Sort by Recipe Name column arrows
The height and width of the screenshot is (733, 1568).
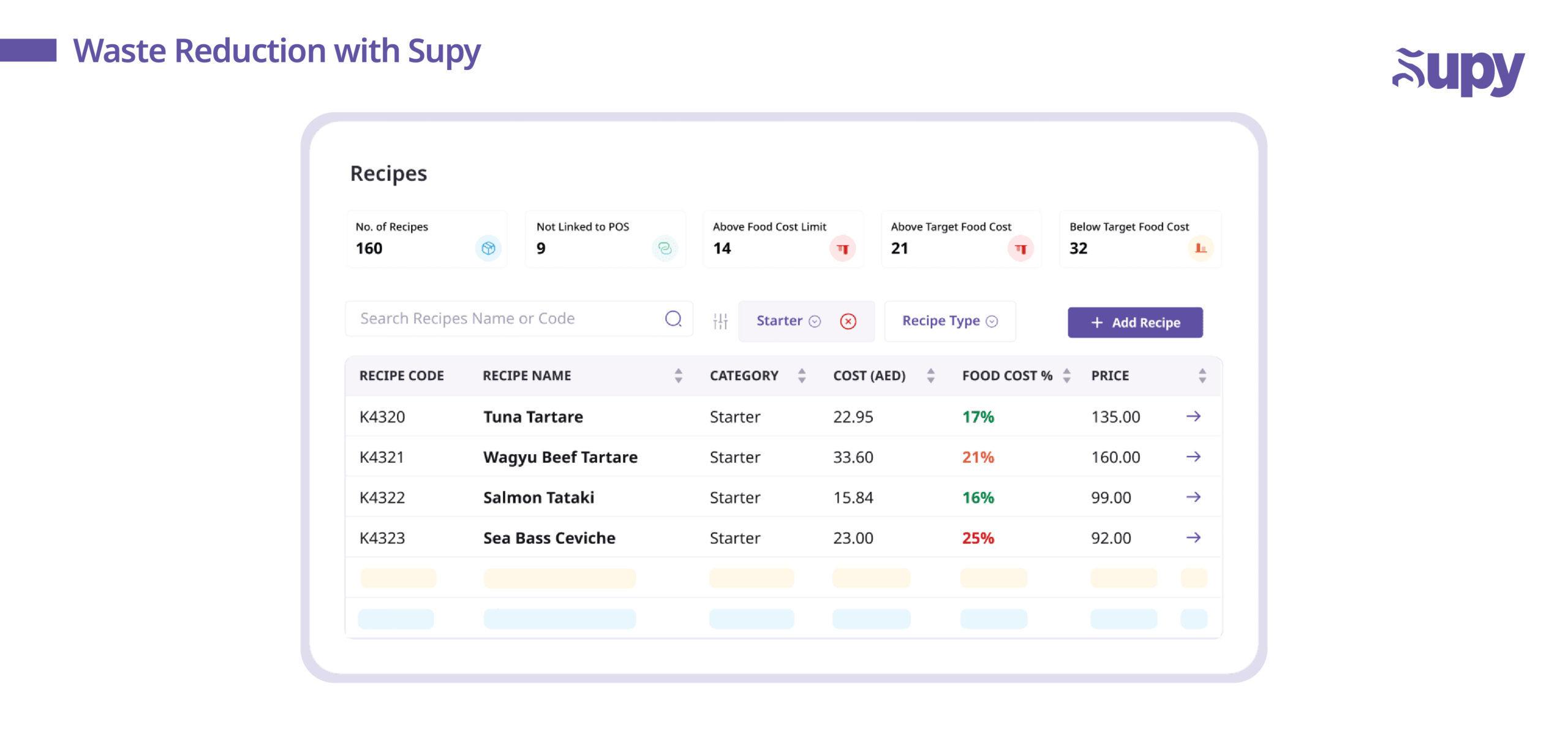pyautogui.click(x=678, y=376)
